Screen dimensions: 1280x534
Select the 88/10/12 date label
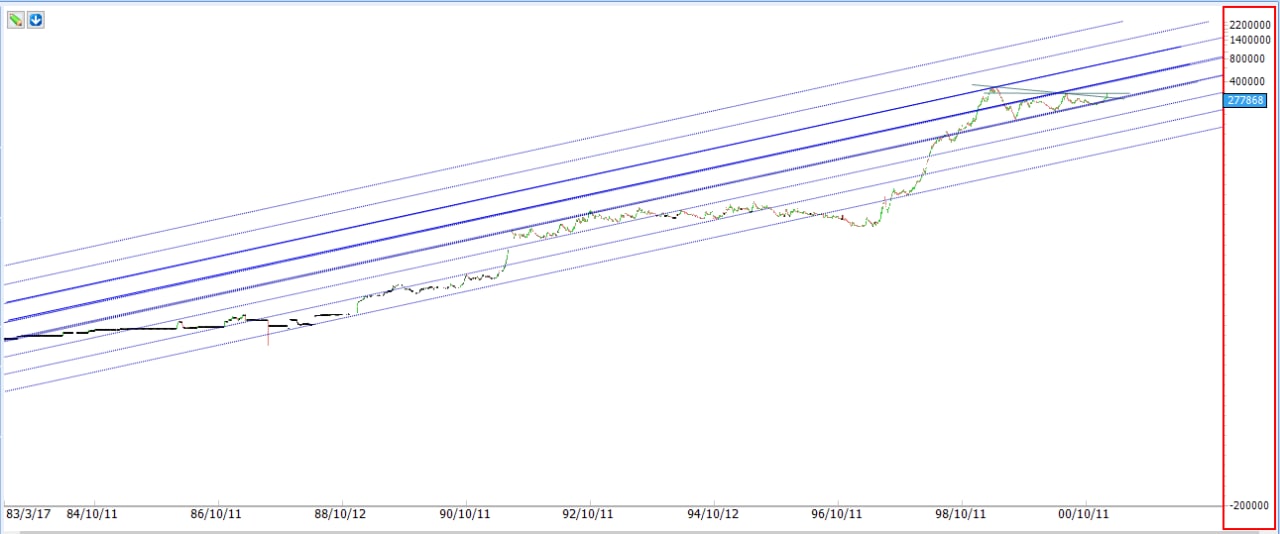(x=340, y=514)
